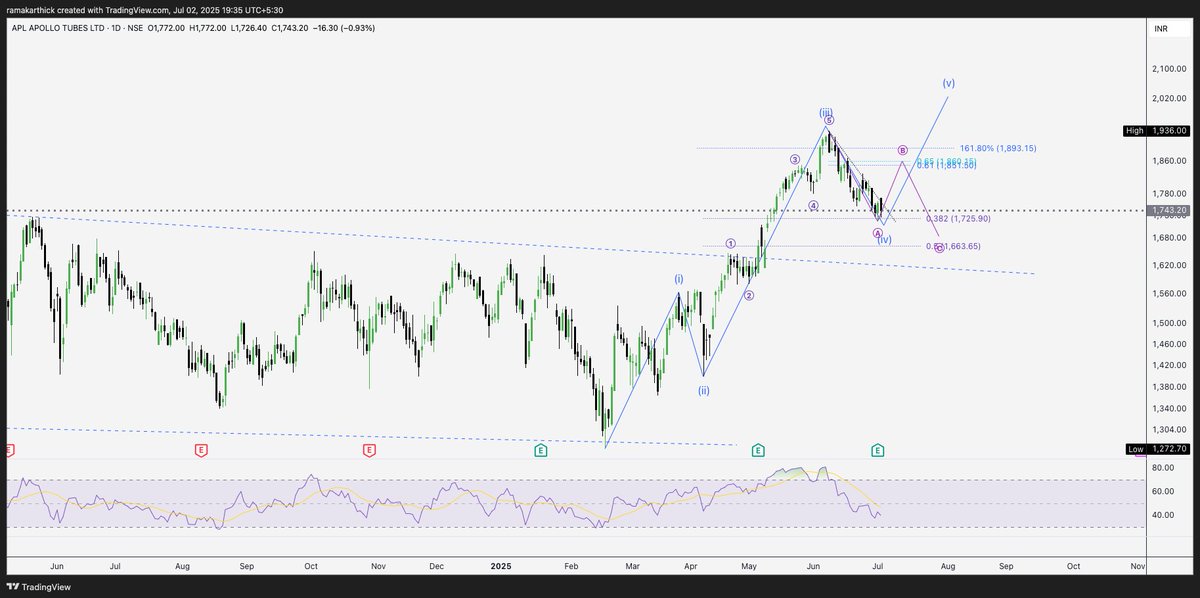Click the INR currency label
The width and height of the screenshot is (1200, 598).
tap(1161, 29)
